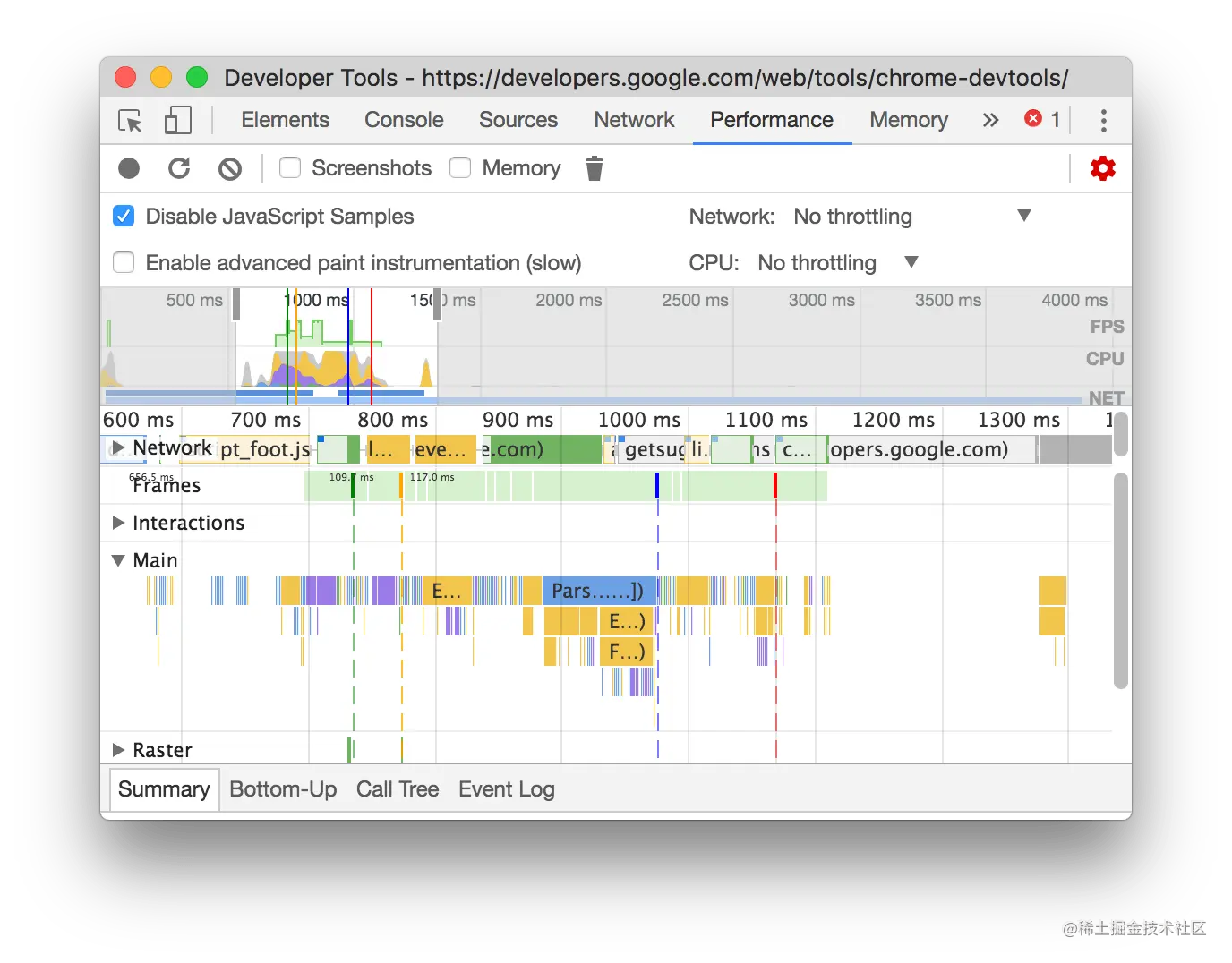Click the macOS green zoom button
Image resolution: width=1232 pixels, height=963 pixels.
point(197,77)
